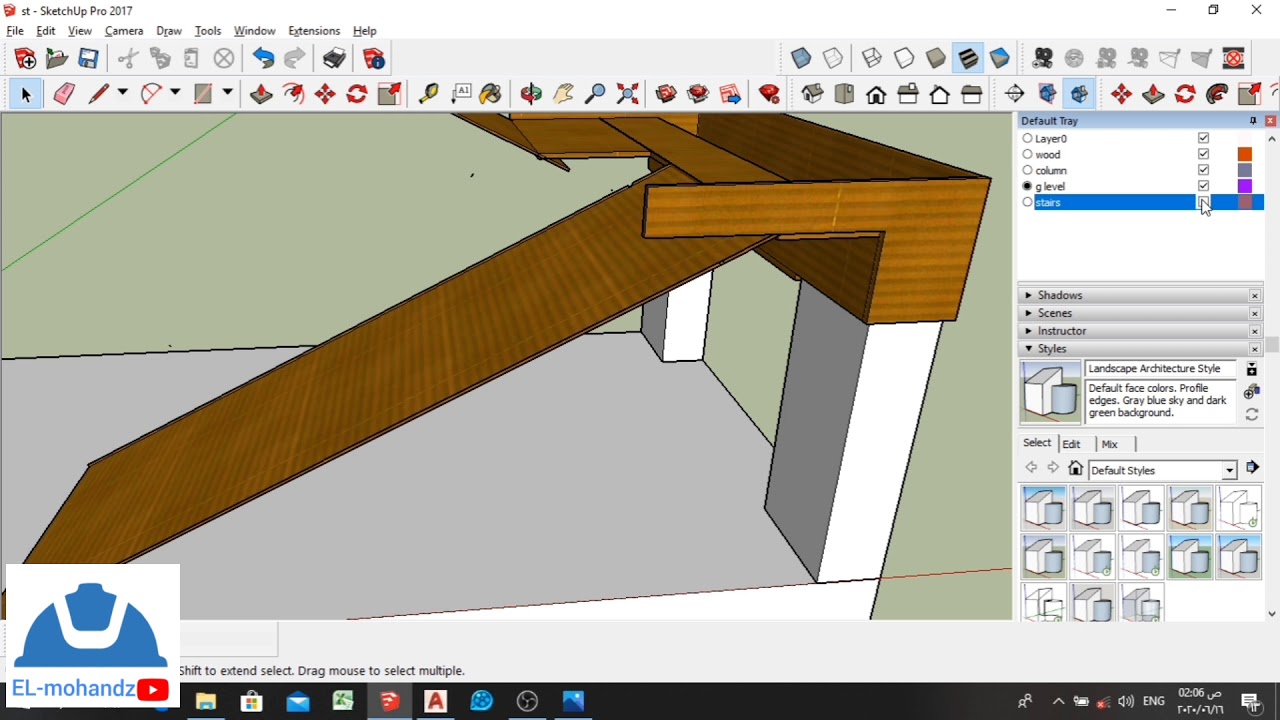Choose the Move tool
Screen dimensions: 1280x720
click(325, 94)
